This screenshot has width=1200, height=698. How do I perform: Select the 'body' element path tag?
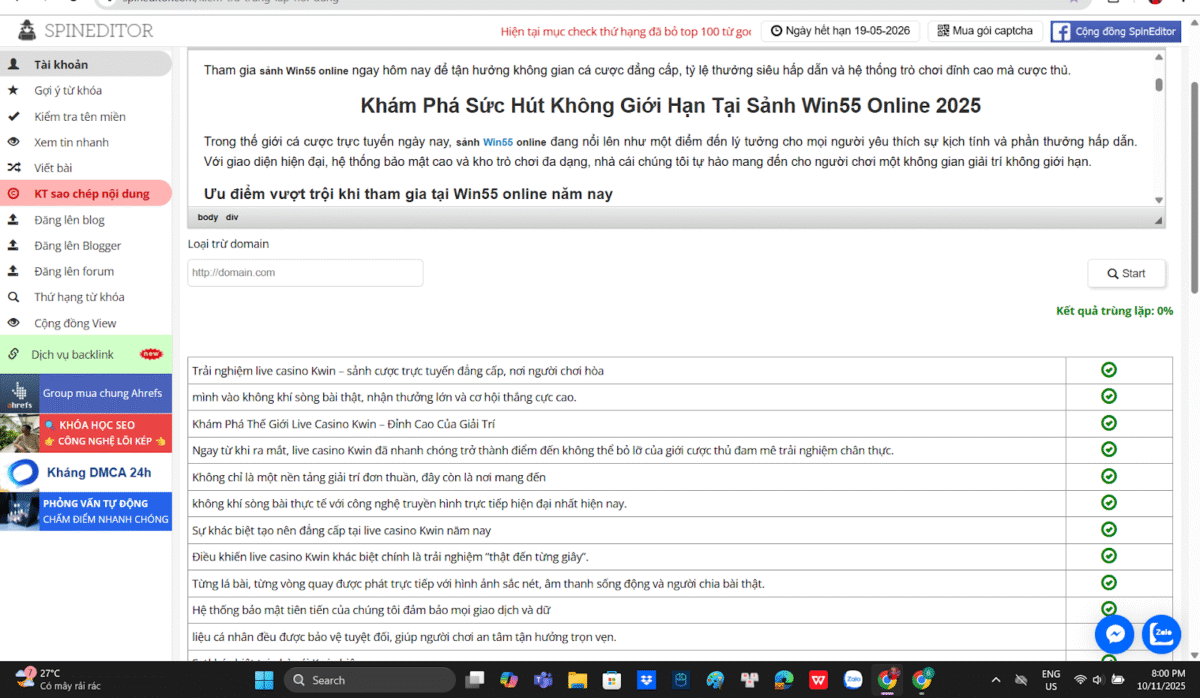pyautogui.click(x=207, y=217)
